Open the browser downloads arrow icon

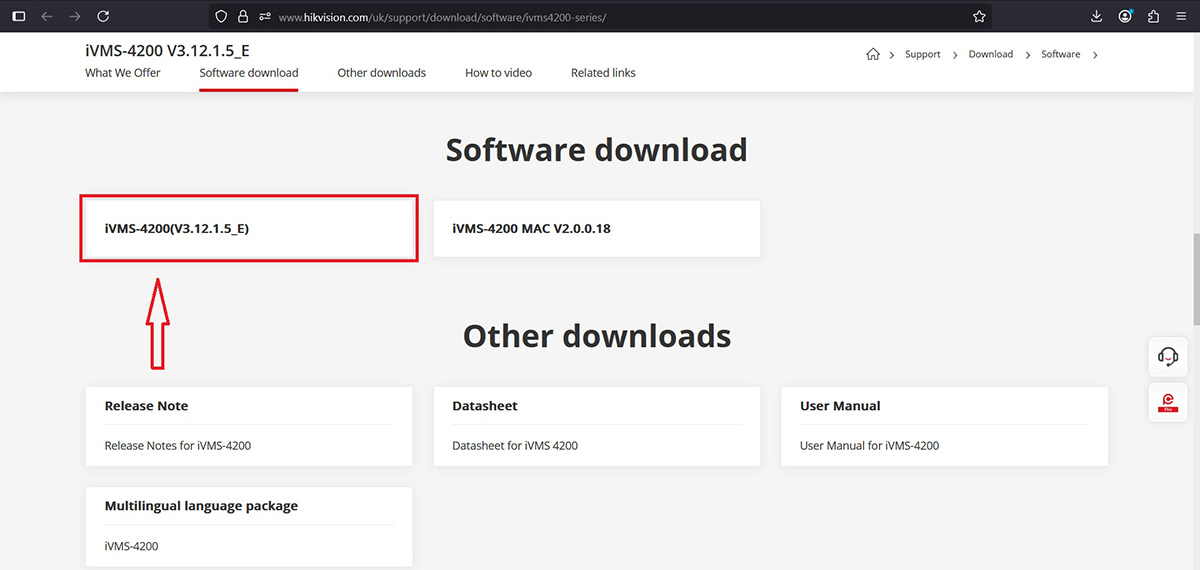(1097, 16)
